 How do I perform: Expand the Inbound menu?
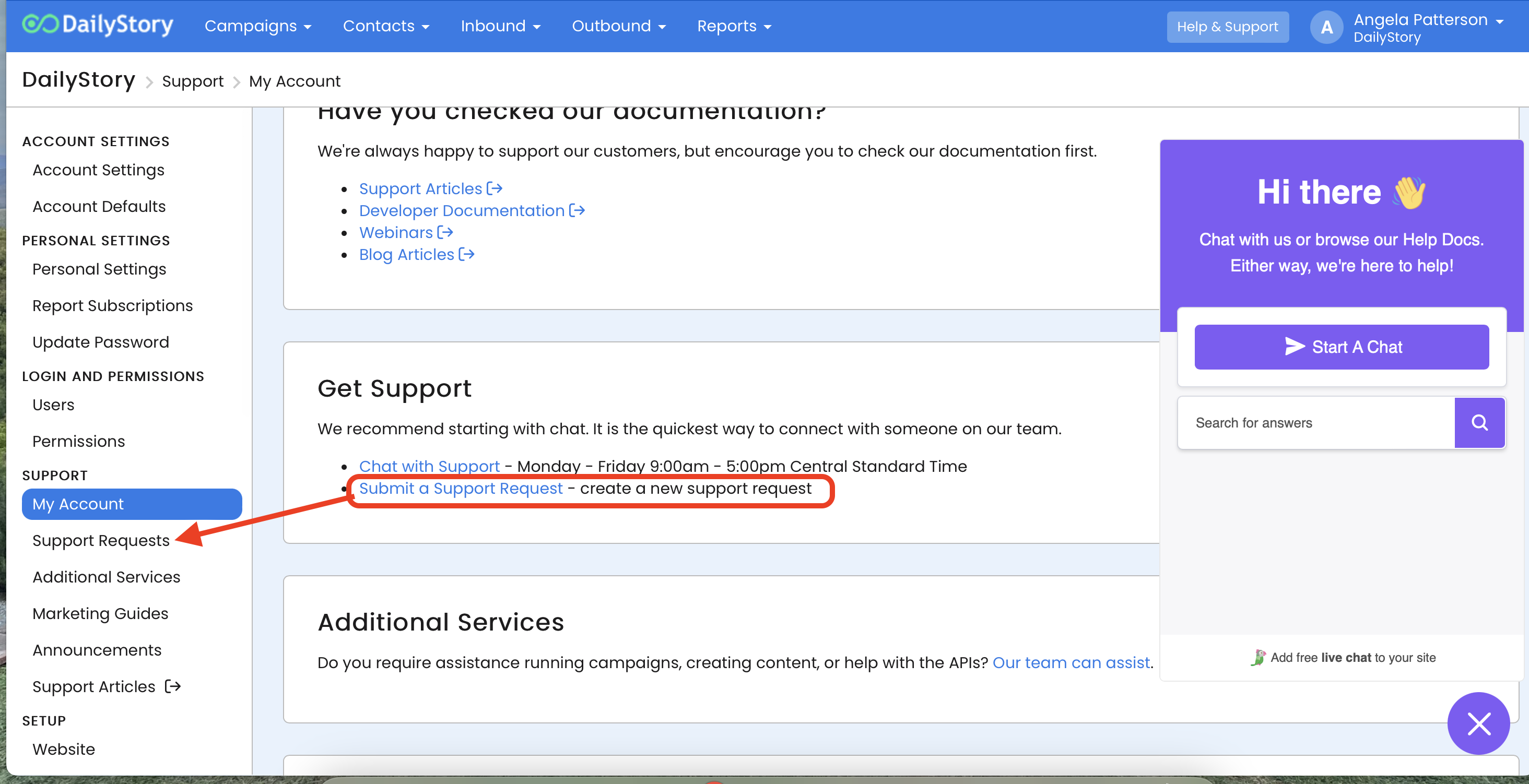point(500,26)
